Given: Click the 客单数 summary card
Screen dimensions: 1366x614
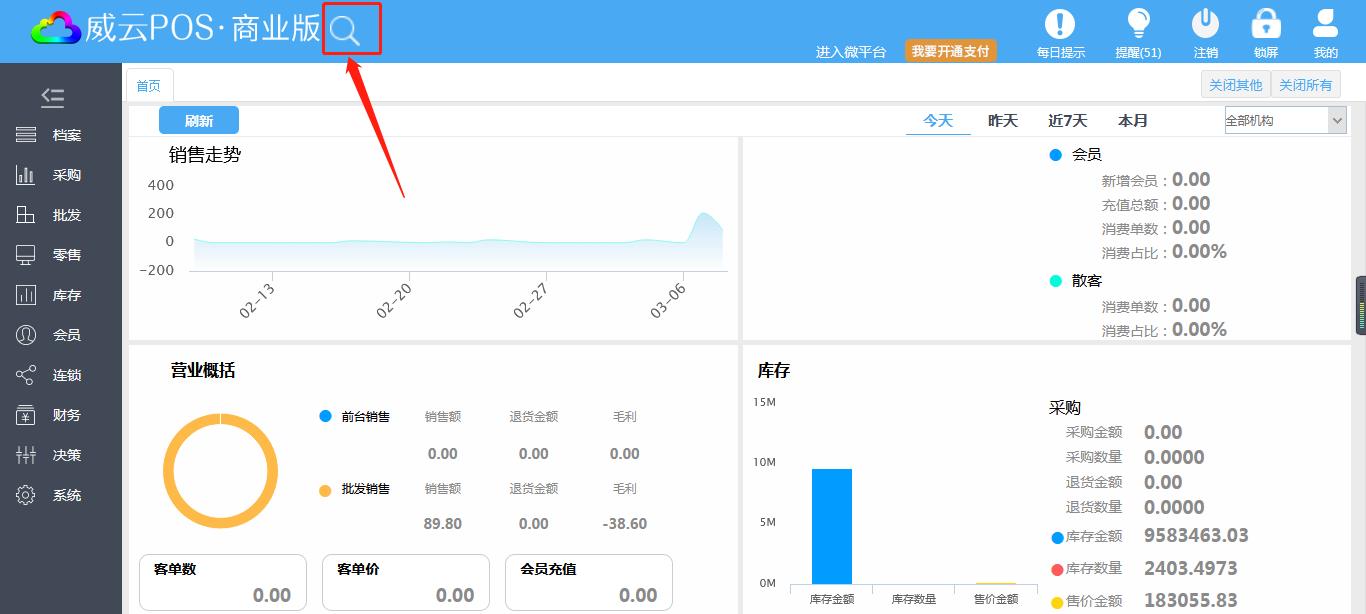Looking at the screenshot, I should point(223,582).
